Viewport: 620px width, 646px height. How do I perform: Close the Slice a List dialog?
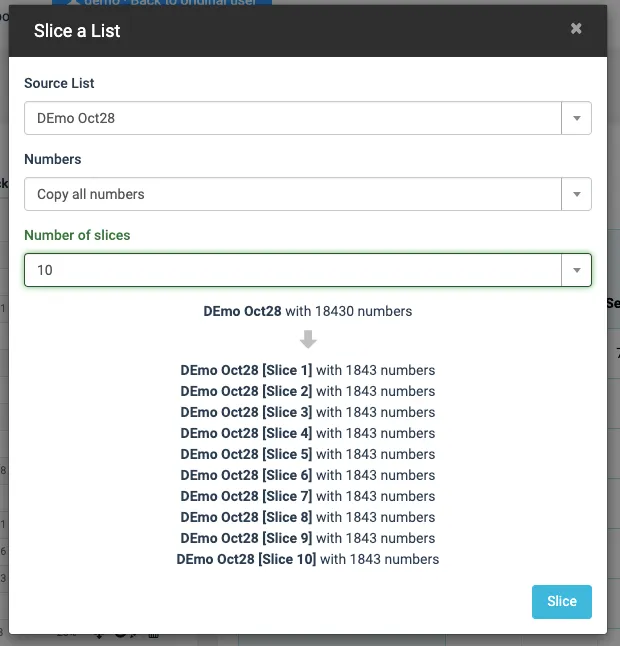[x=576, y=28]
